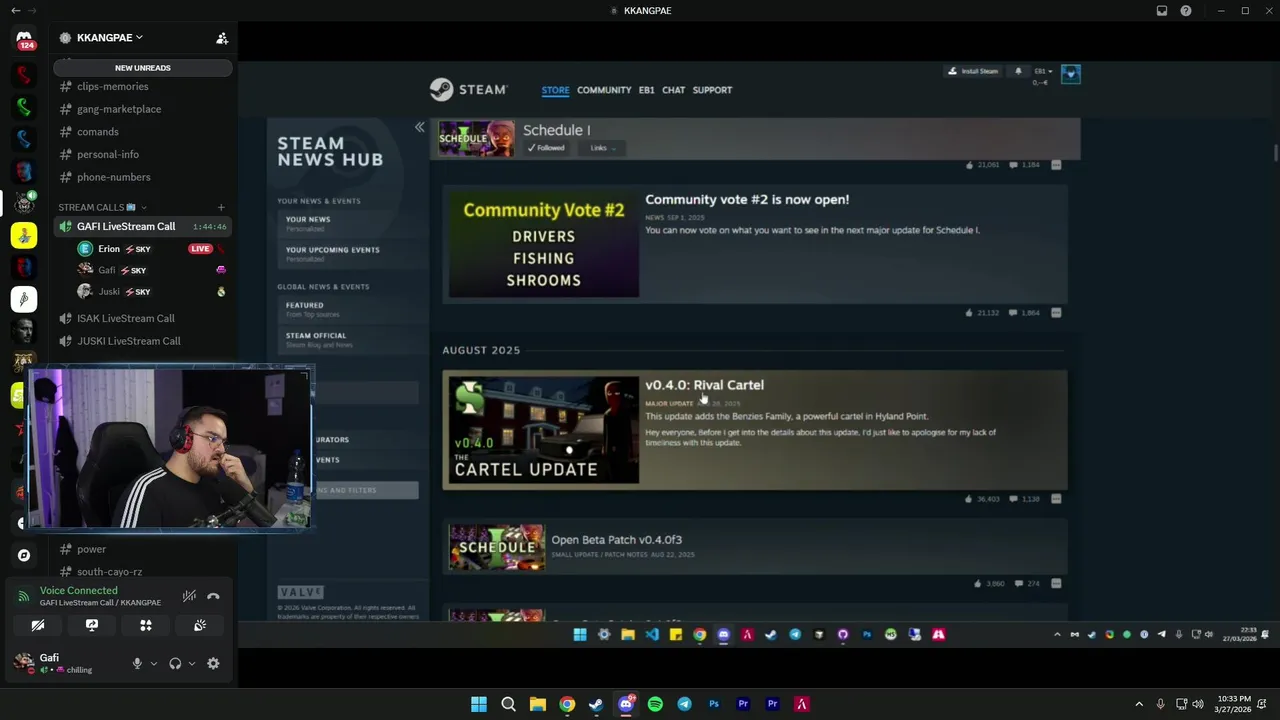Open Spotify from the Windows taskbar

[x=655, y=704]
